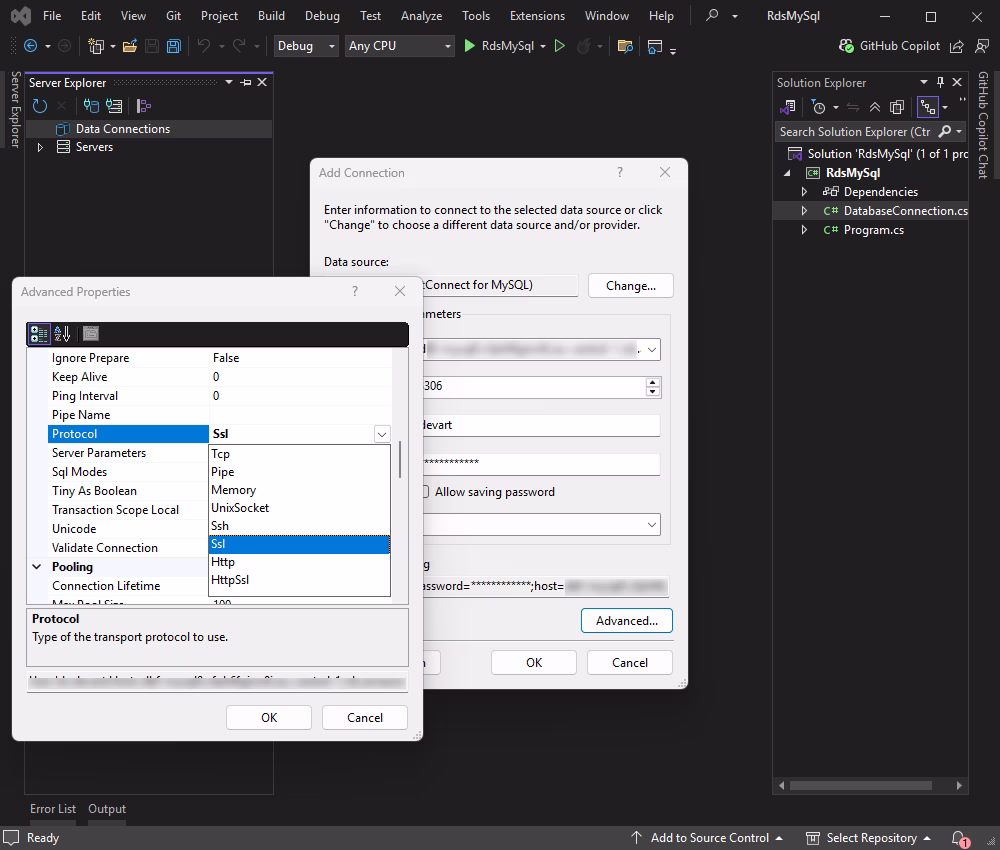Image resolution: width=1000 pixels, height=850 pixels.
Task: Open the Advanced connection settings
Action: coord(626,620)
